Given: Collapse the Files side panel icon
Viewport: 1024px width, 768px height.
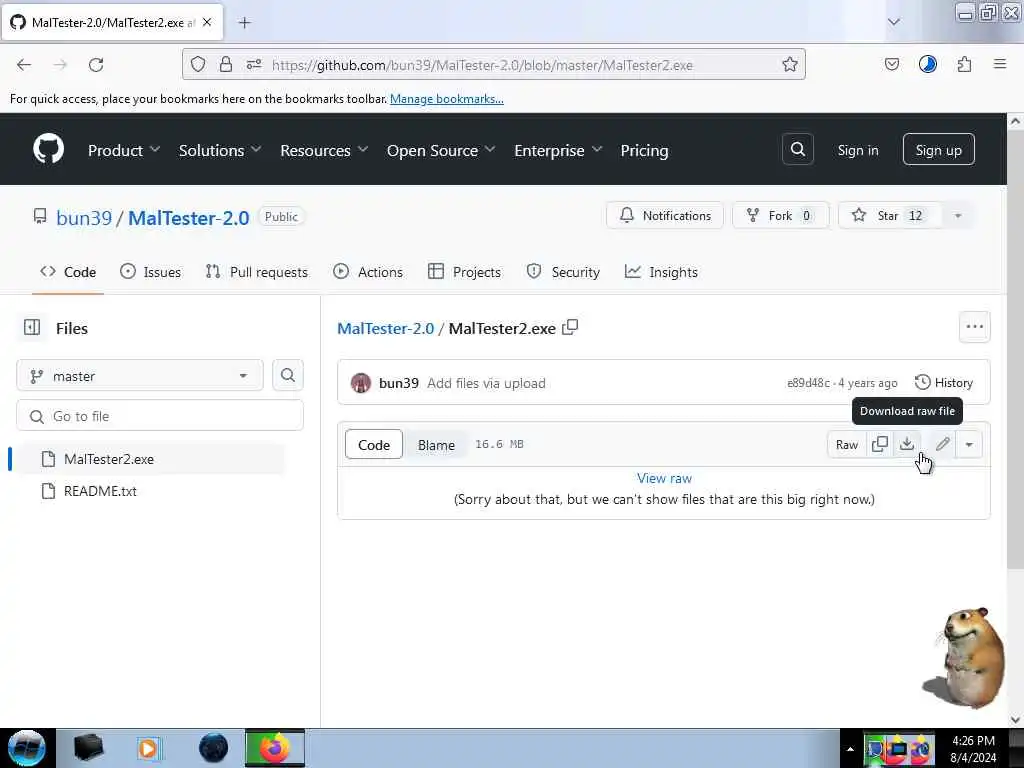Looking at the screenshot, I should tap(32, 327).
